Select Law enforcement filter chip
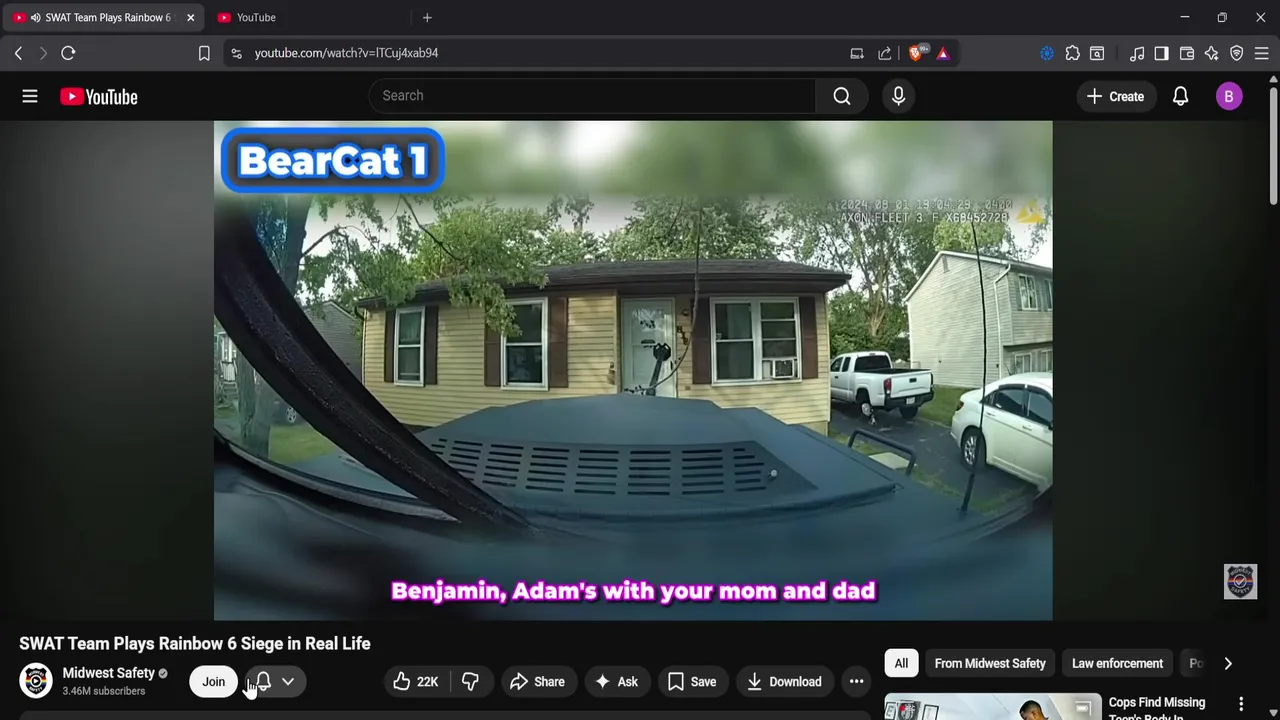 (1117, 663)
